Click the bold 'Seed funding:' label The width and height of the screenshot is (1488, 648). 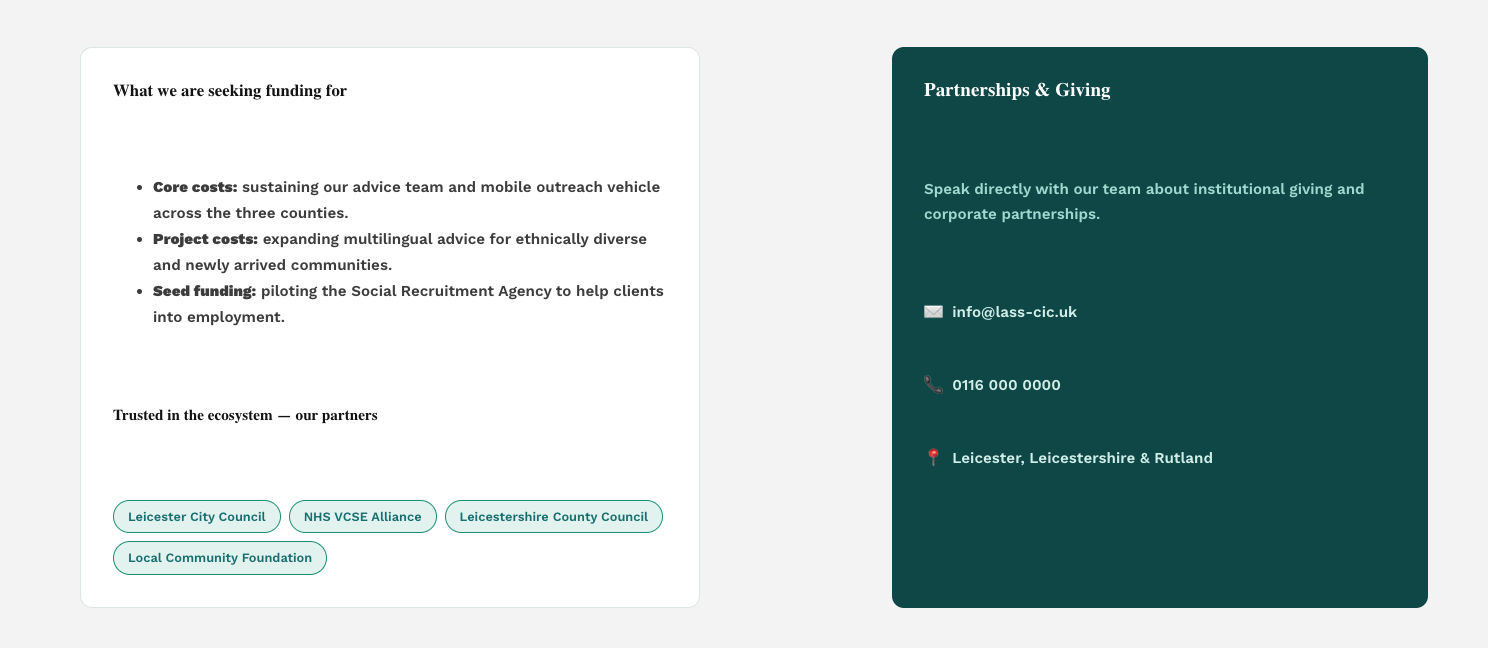204,291
